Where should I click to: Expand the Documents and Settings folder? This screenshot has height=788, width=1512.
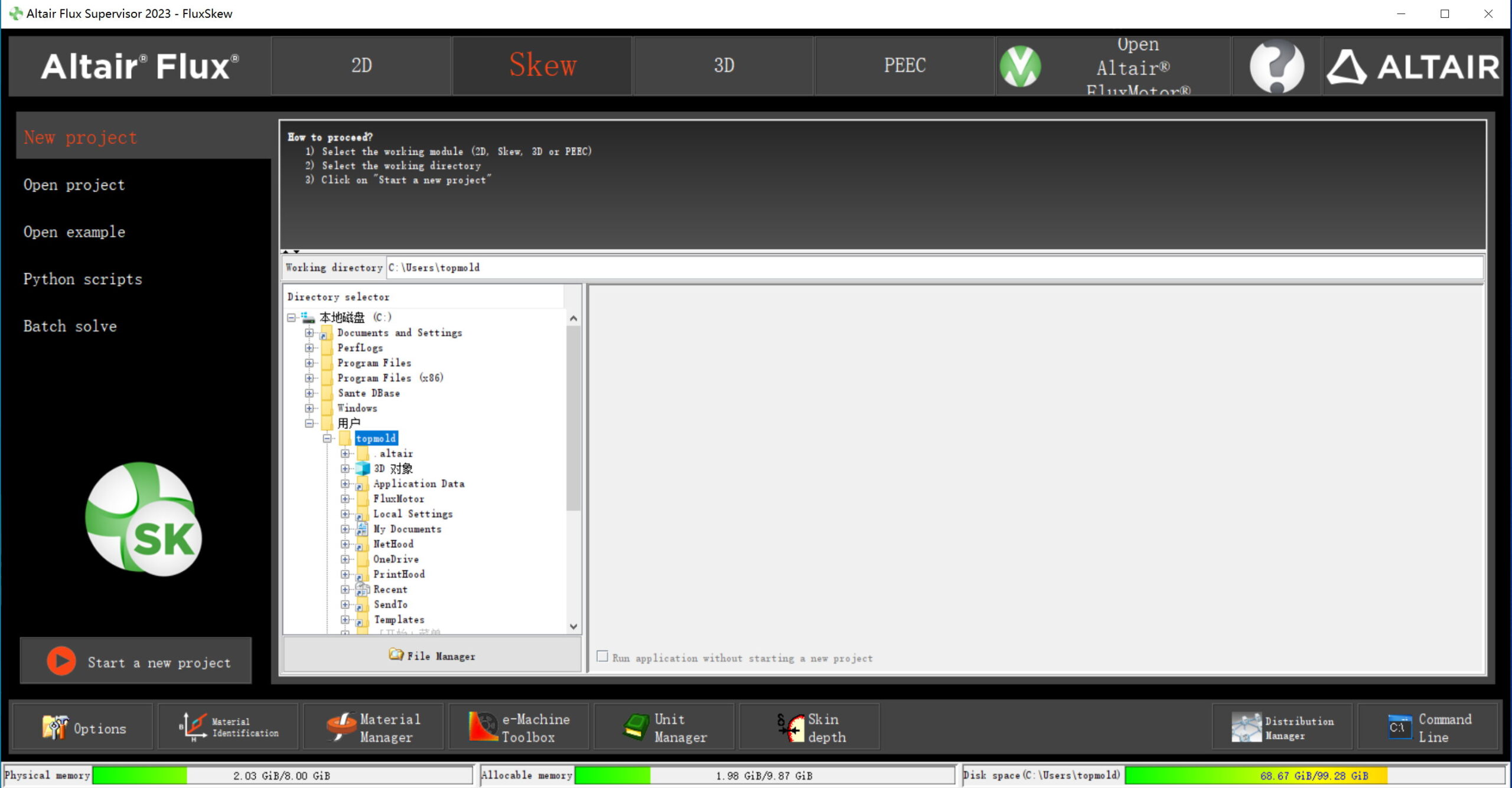coord(308,332)
